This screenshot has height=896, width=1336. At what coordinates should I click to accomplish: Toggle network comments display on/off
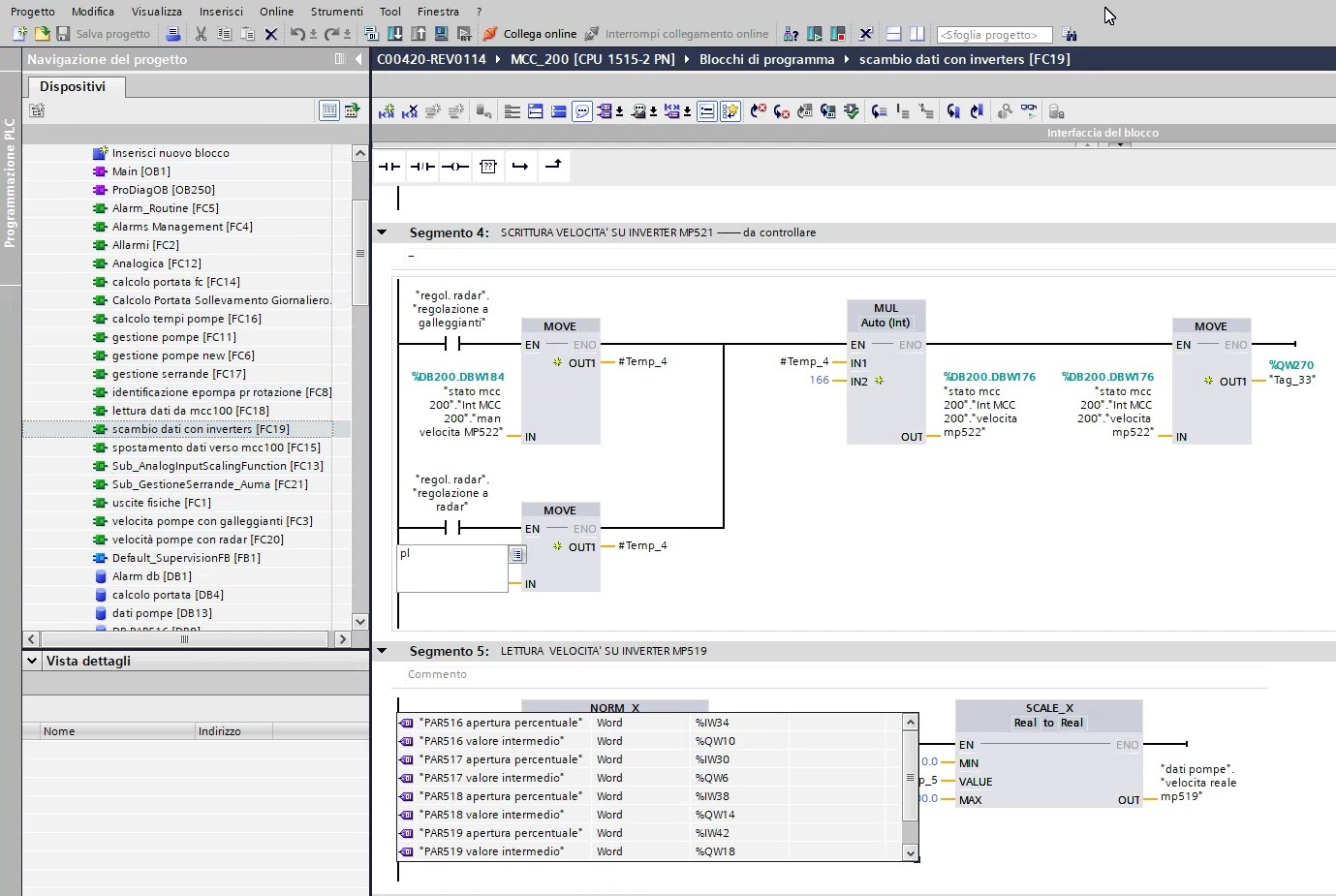[x=582, y=111]
